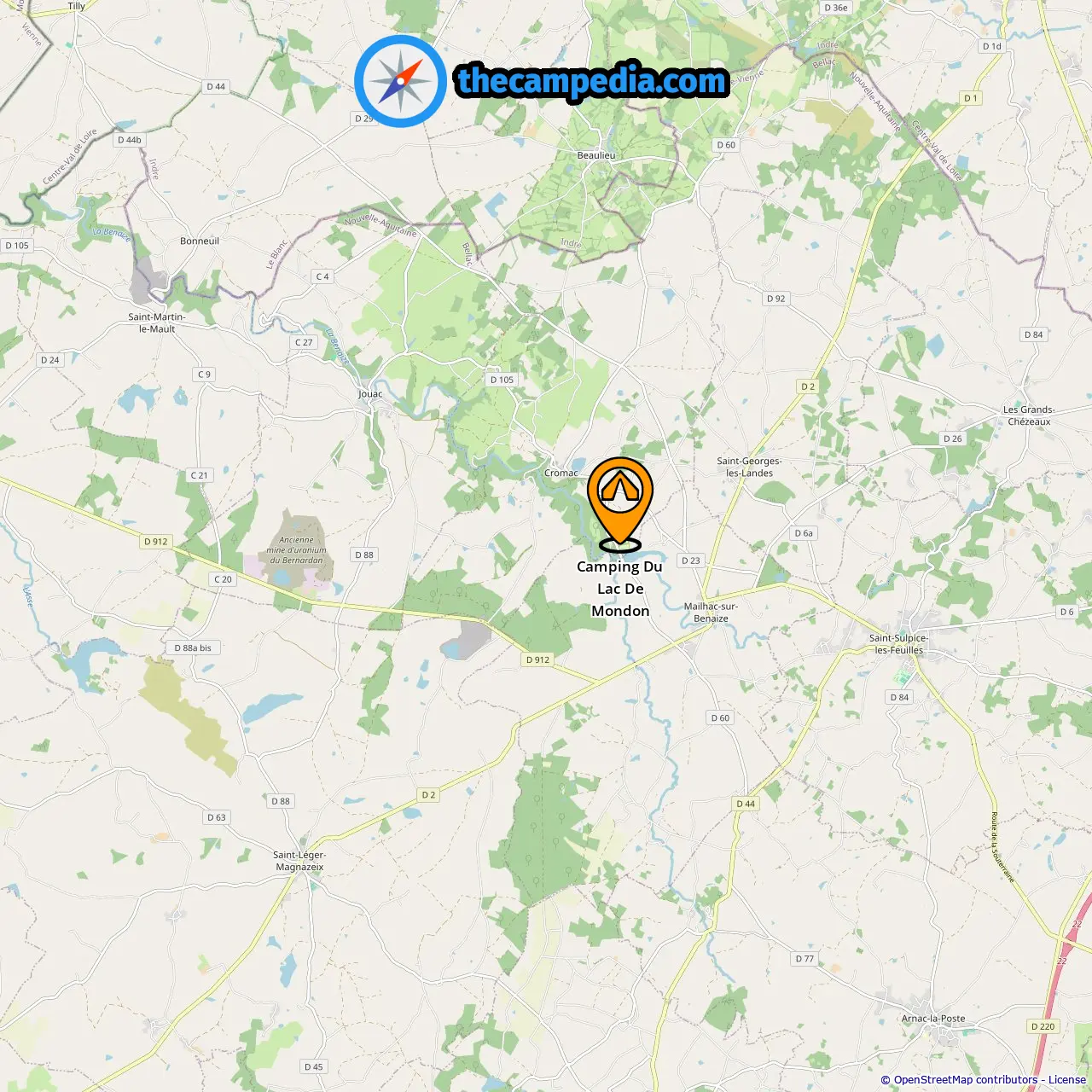
Task: Click the D 220 road shield
Action: (x=1043, y=1026)
